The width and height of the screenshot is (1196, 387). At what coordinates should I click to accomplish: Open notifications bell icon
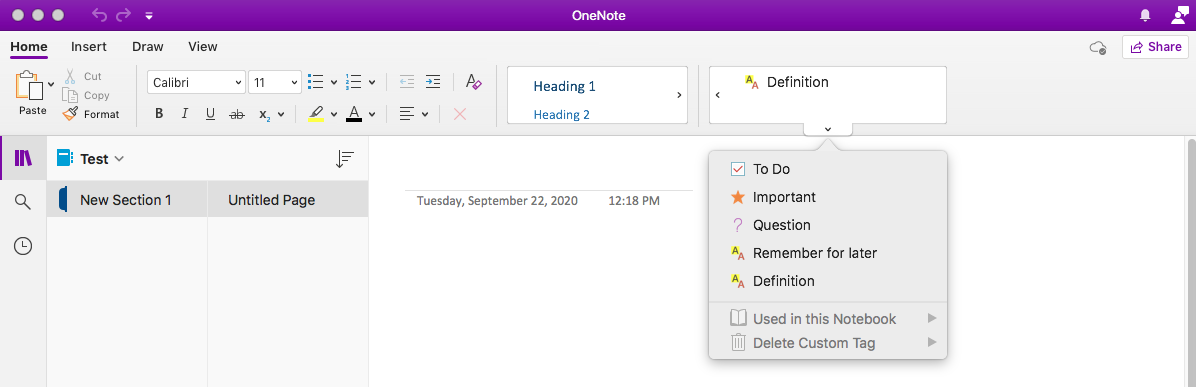pyautogui.click(x=1145, y=15)
